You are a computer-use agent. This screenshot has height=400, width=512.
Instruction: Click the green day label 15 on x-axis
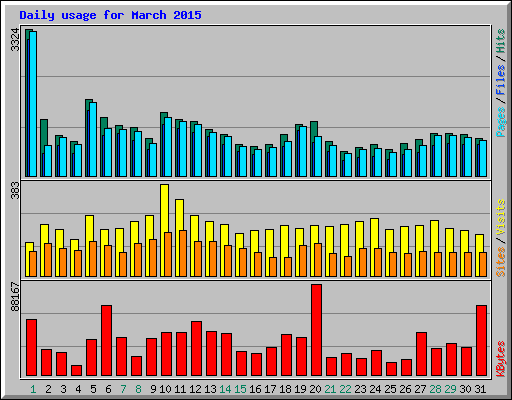click(240, 389)
